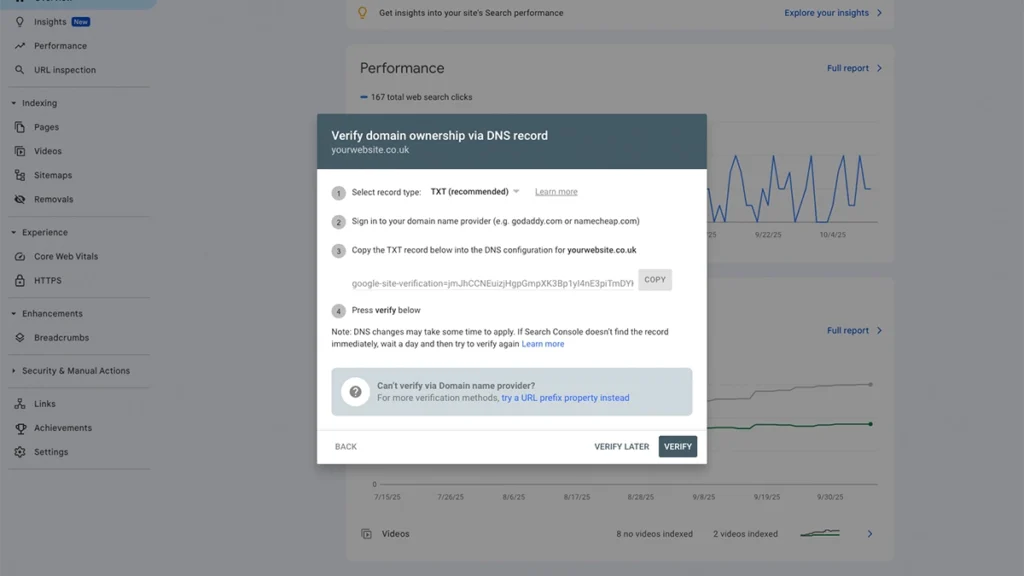Collapse the Experience section

pos(14,233)
